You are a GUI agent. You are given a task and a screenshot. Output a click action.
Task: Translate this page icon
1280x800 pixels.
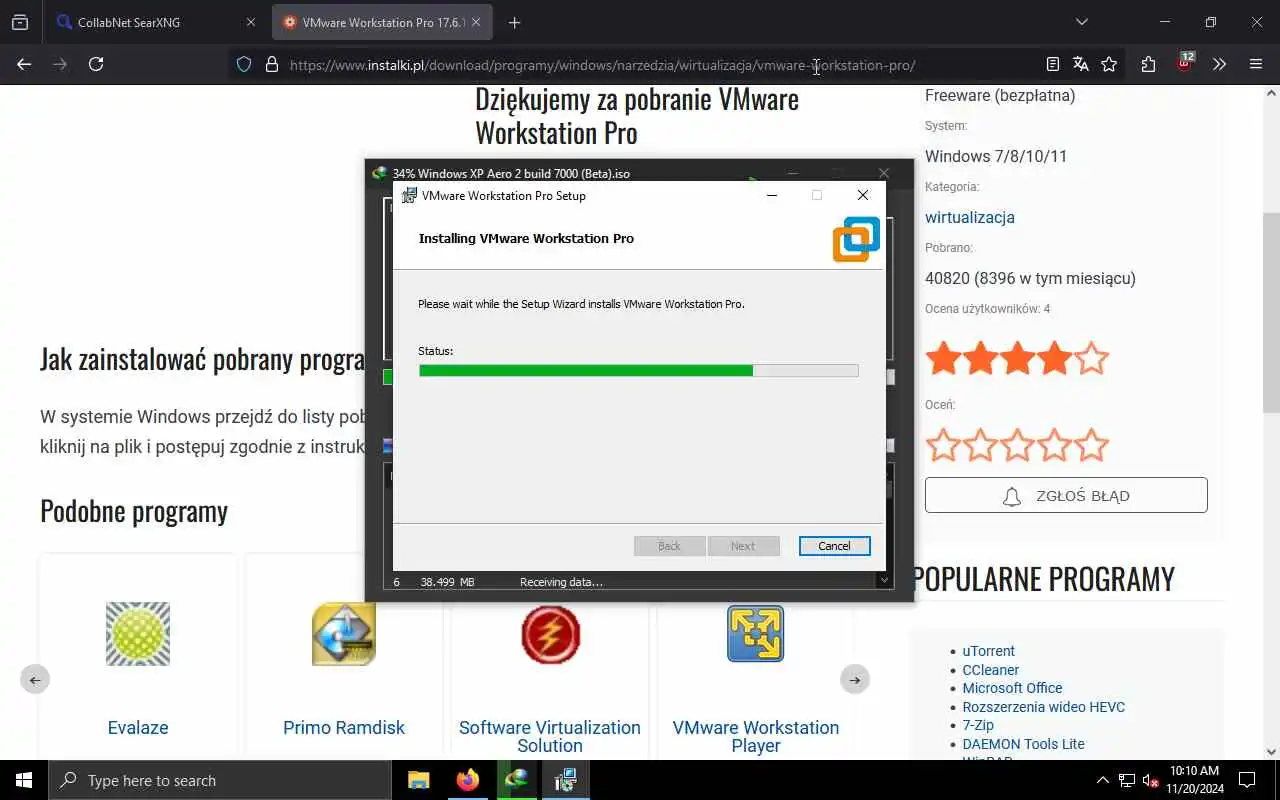1080,64
